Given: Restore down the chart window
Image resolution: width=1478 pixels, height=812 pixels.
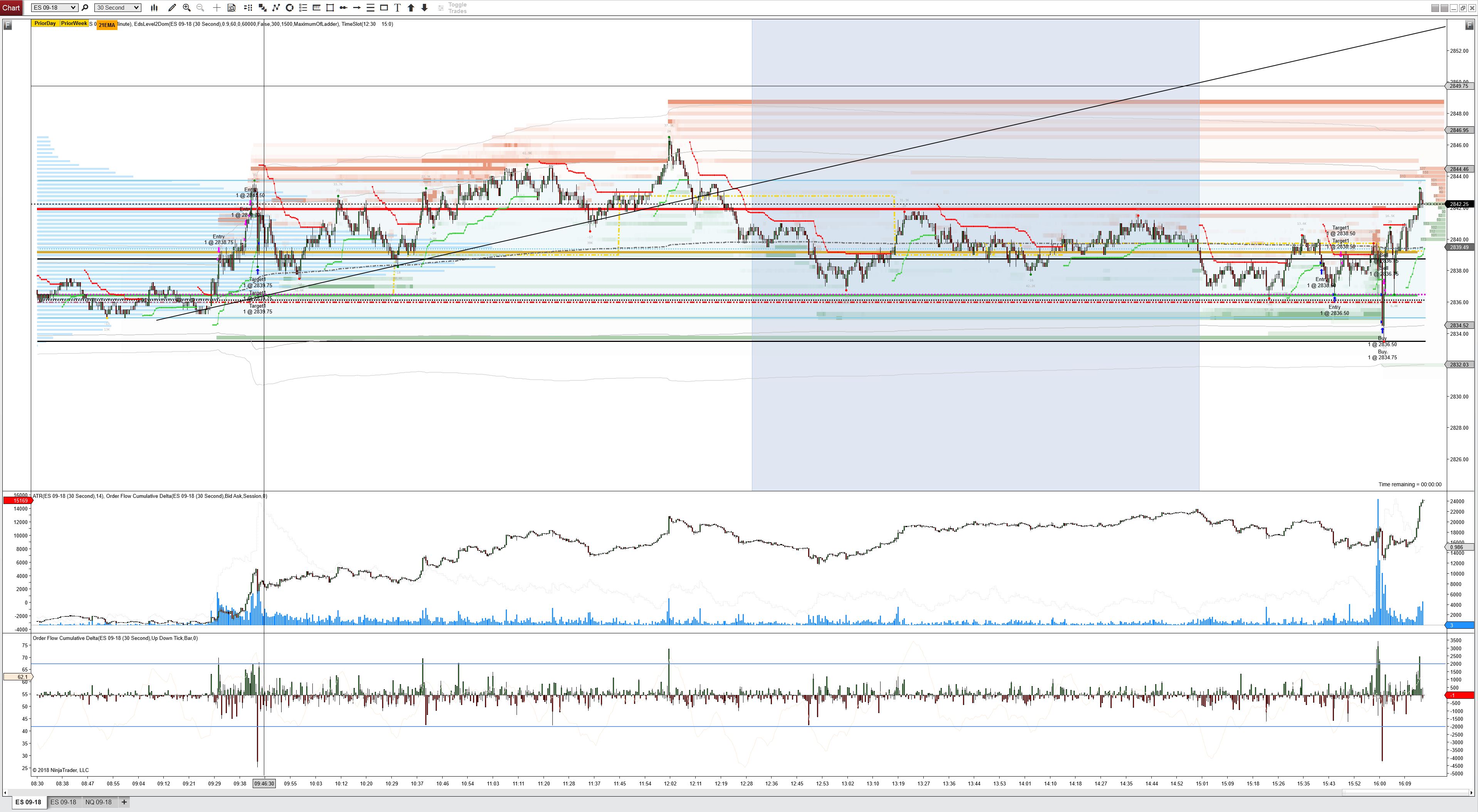Looking at the screenshot, I should tap(1463, 7).
